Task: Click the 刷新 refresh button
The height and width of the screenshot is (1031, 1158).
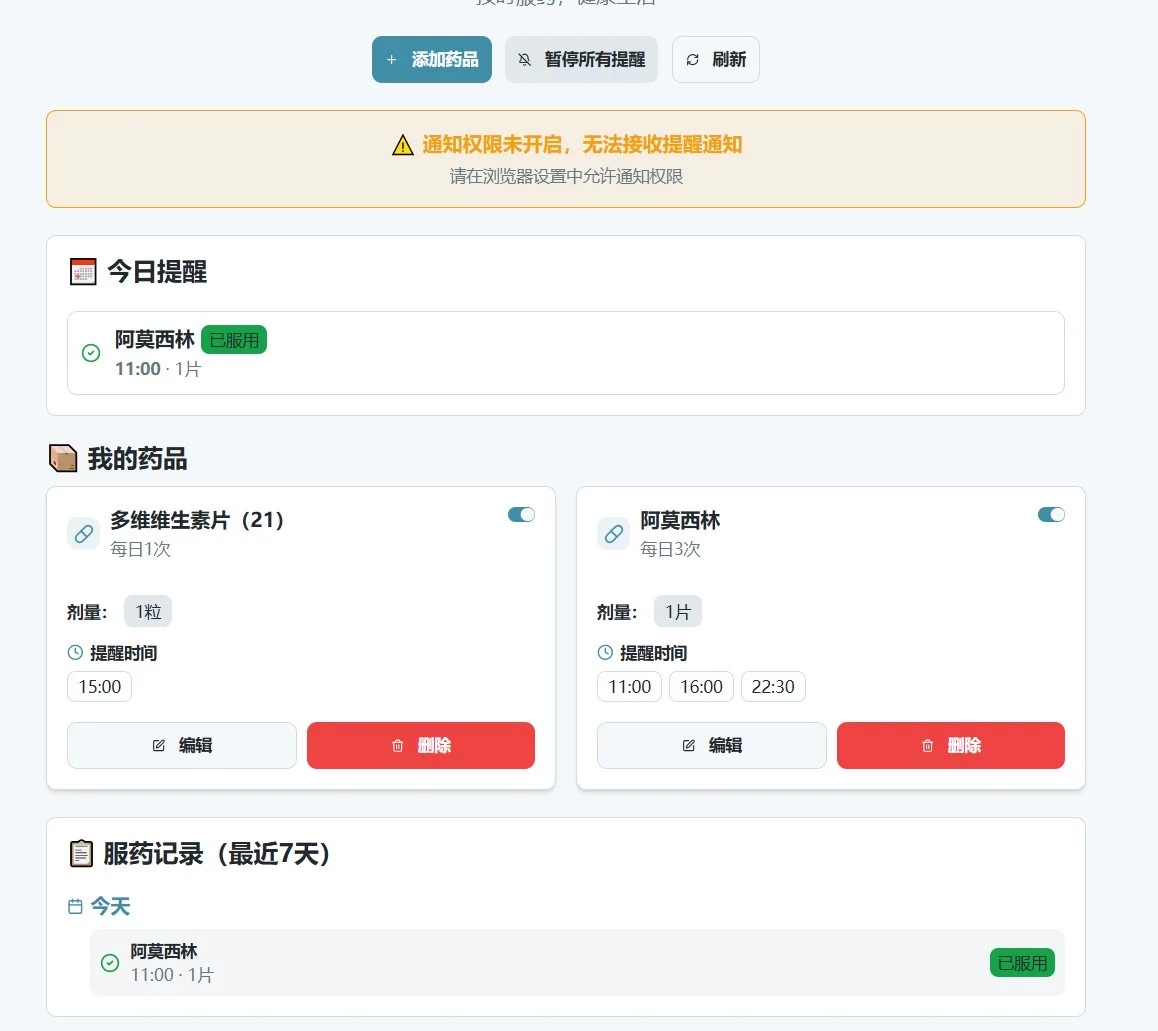Action: pyautogui.click(x=715, y=59)
